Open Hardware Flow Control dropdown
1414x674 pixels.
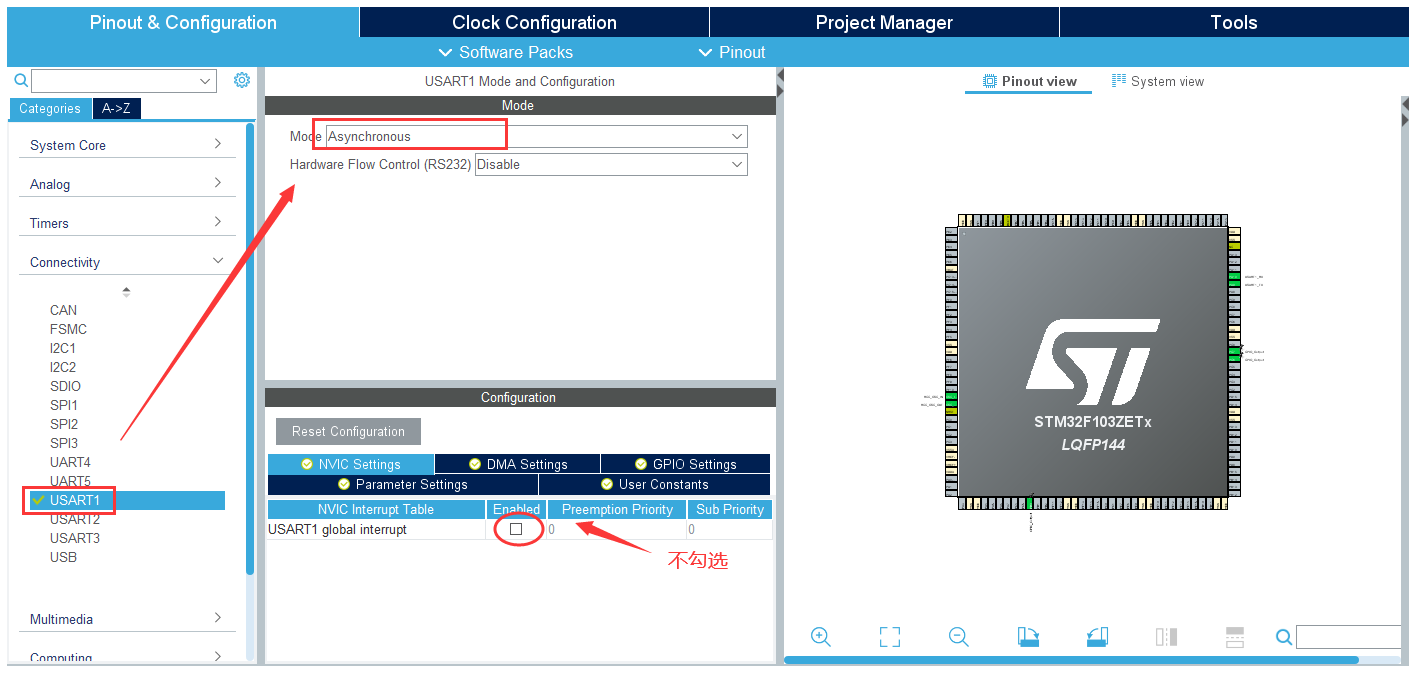(611, 164)
